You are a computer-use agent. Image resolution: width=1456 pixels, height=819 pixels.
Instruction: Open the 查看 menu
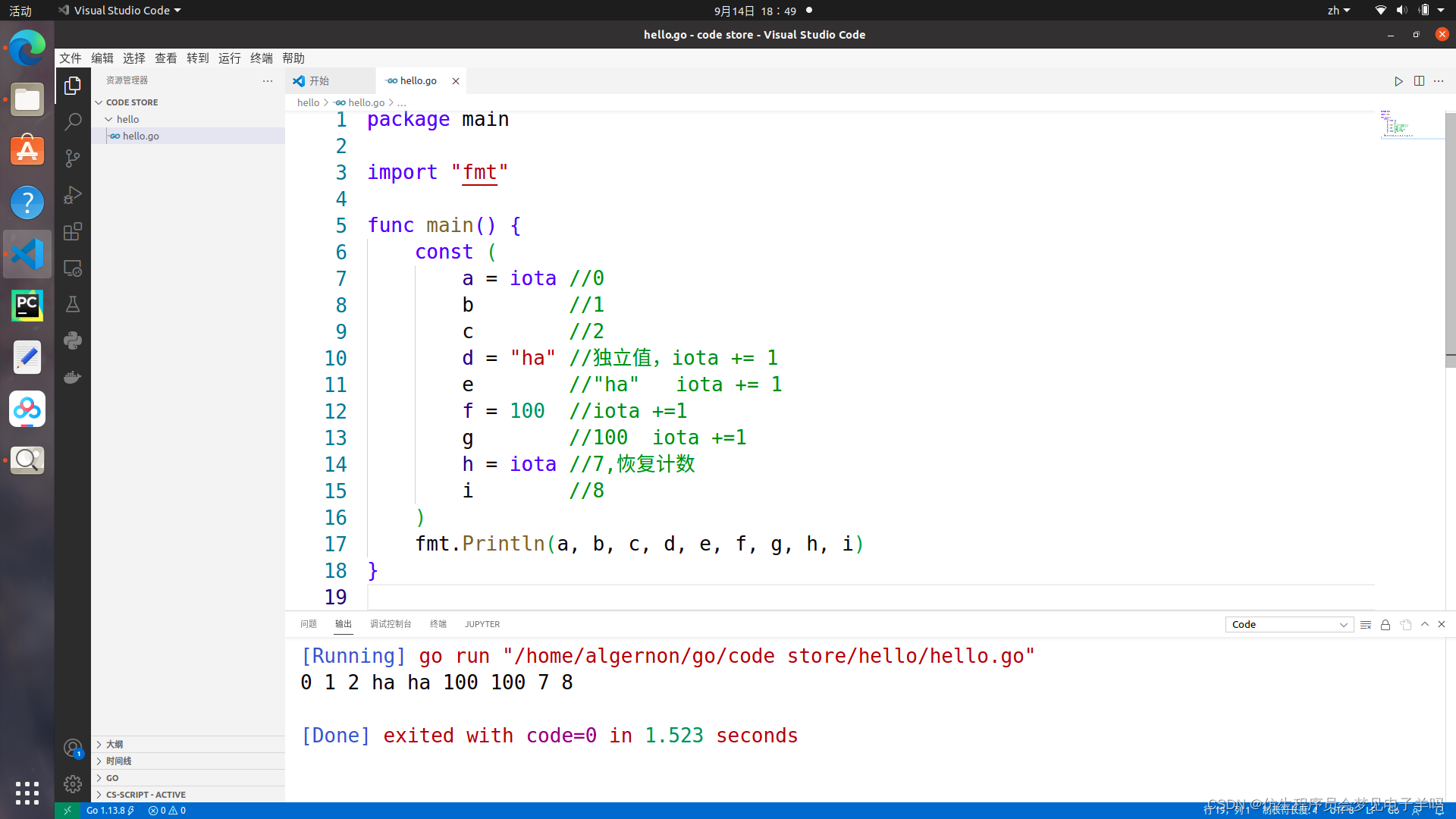pos(166,58)
